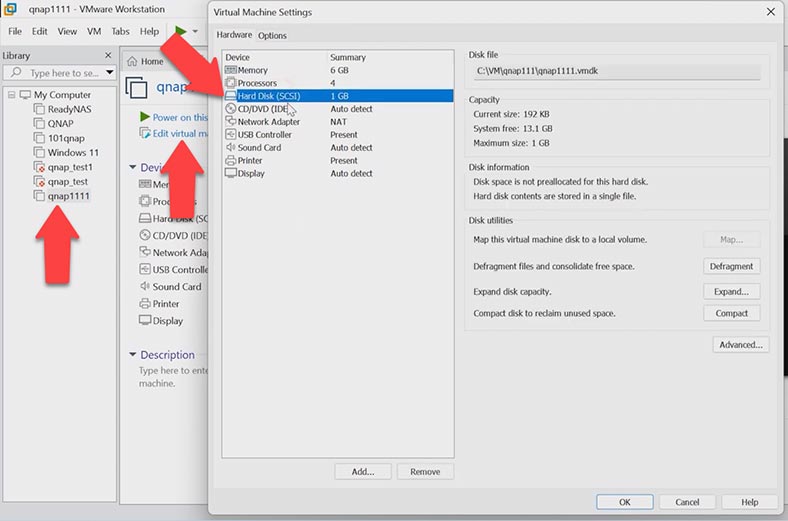Click the Expand... disk capacity button
Viewport: 788px width, 521px height.
[731, 291]
